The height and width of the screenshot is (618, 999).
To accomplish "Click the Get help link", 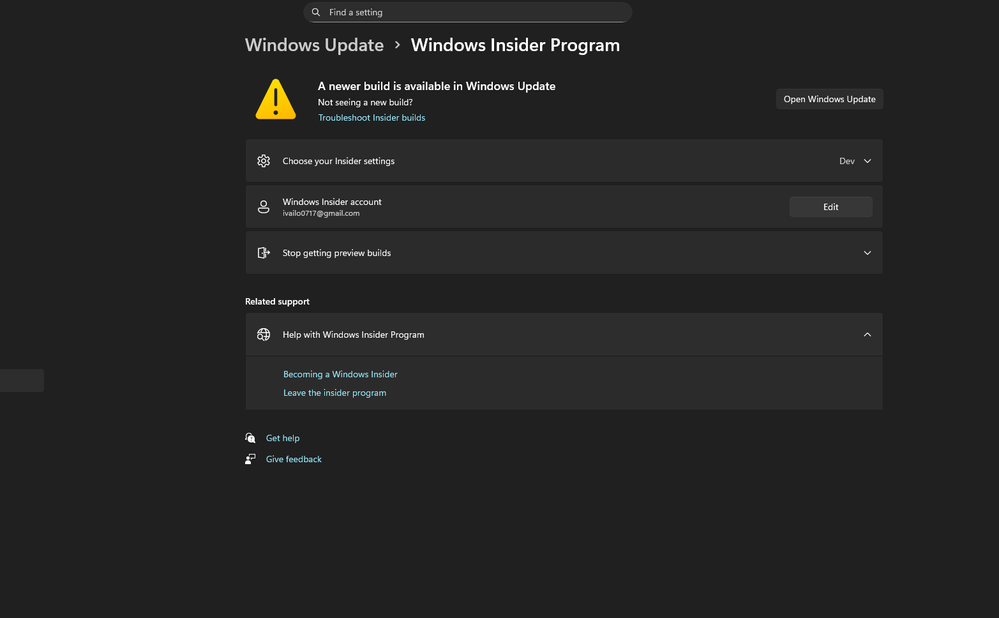I will [x=282, y=438].
